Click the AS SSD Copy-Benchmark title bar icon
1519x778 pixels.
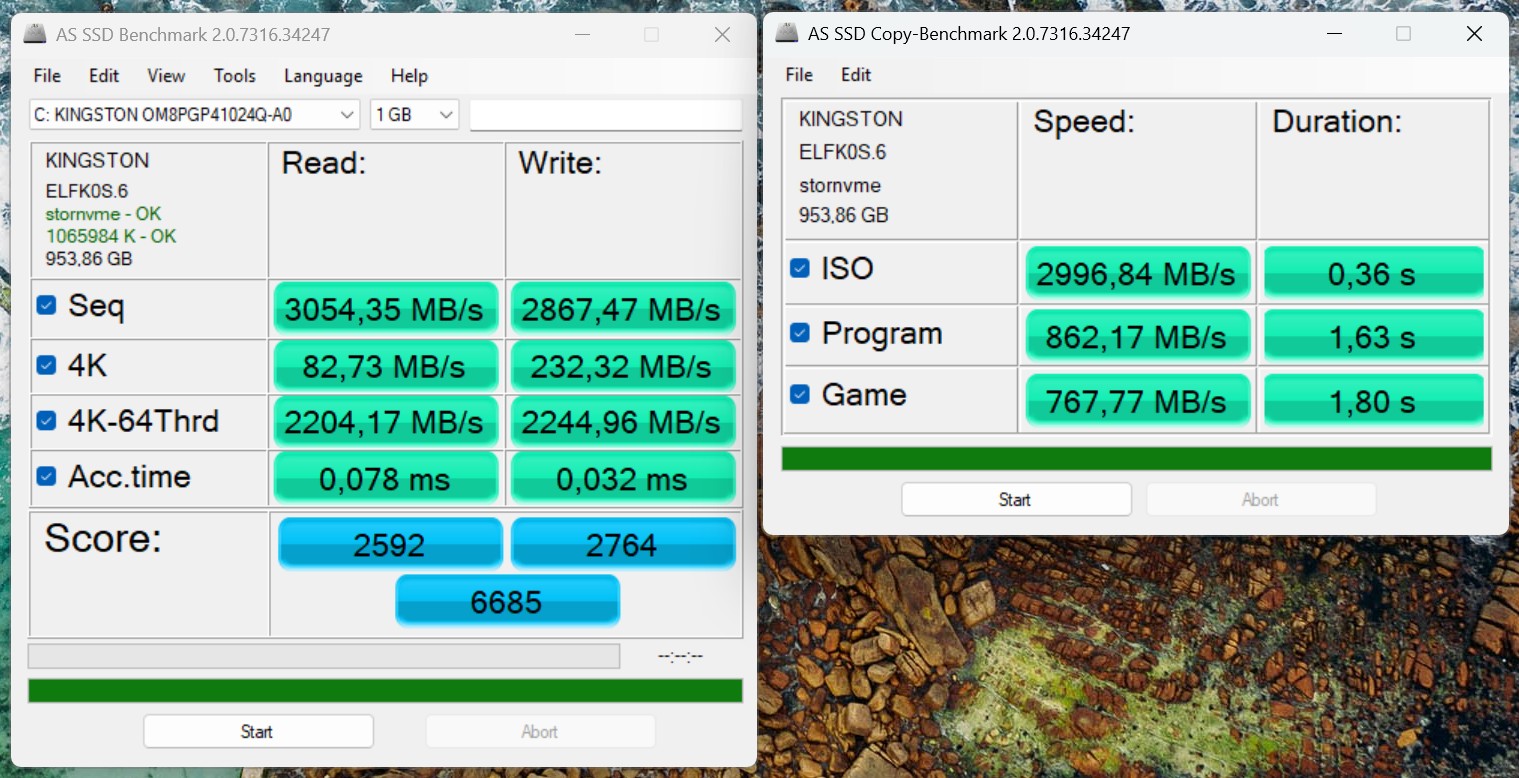tap(787, 34)
